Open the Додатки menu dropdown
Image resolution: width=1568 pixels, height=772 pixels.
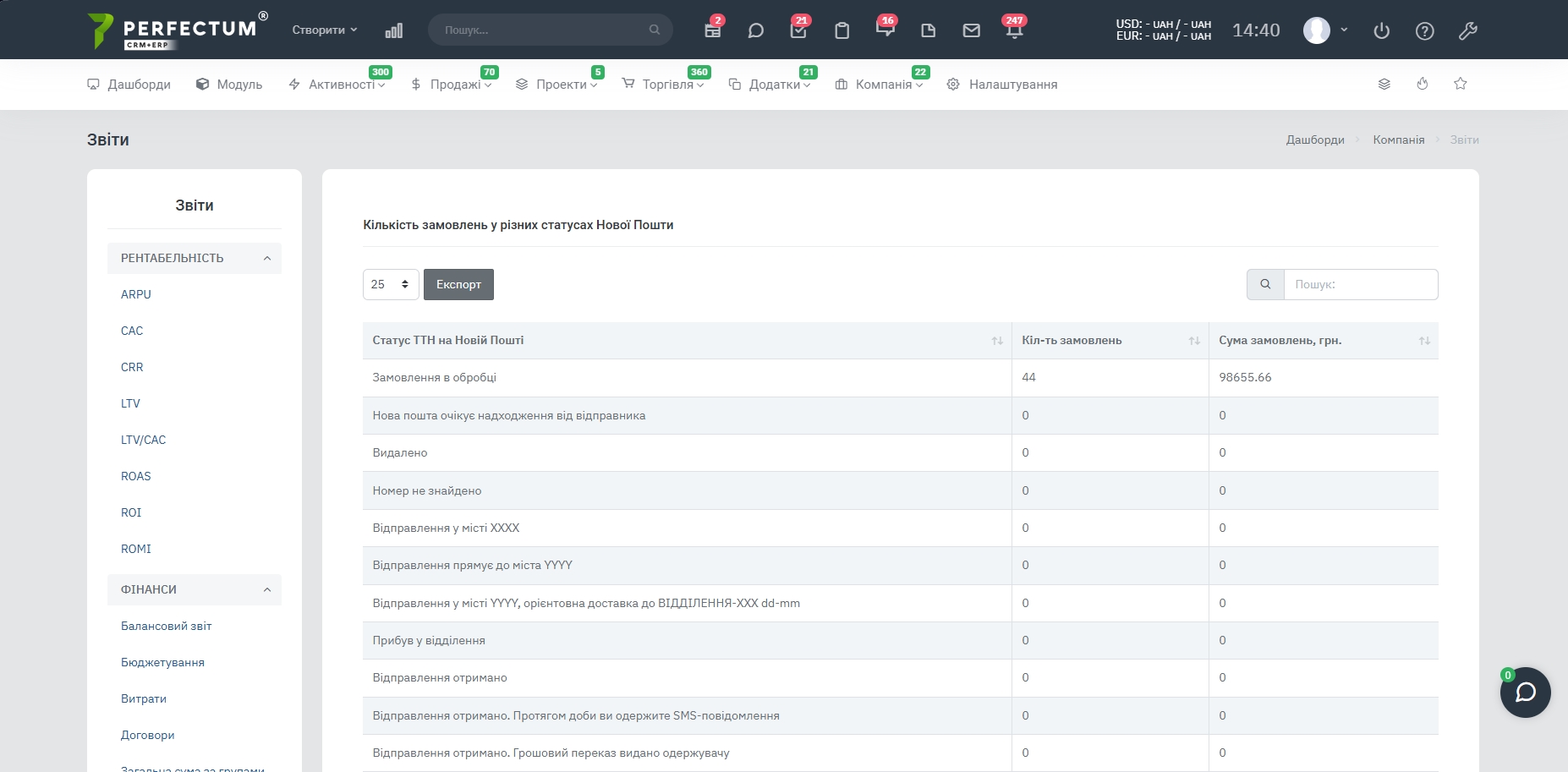pos(770,85)
